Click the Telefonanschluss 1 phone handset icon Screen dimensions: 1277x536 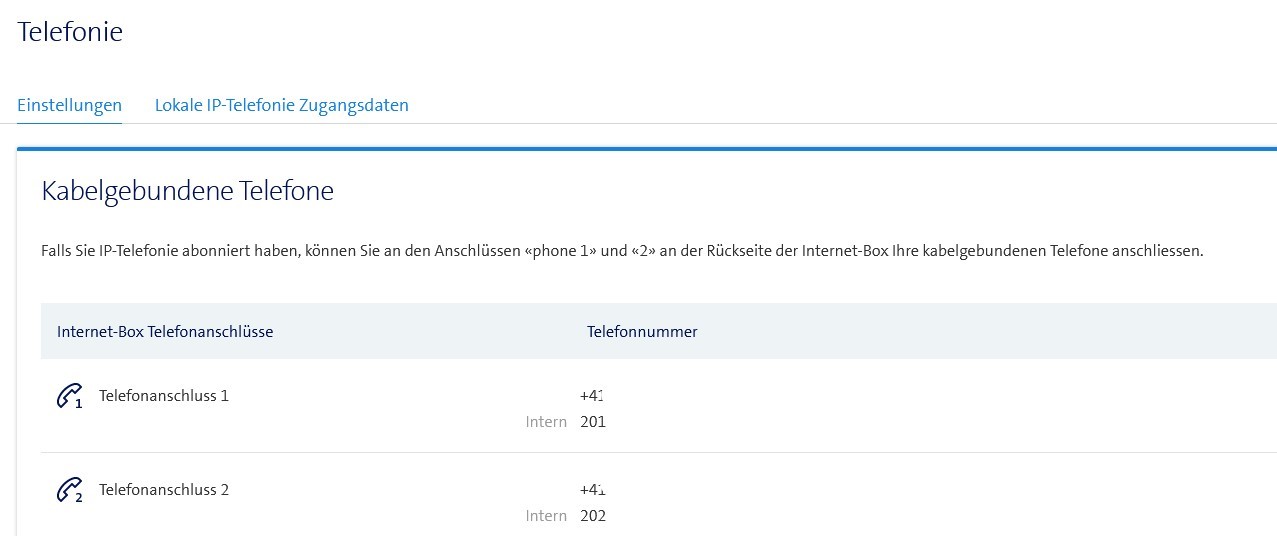pyautogui.click(x=68, y=397)
